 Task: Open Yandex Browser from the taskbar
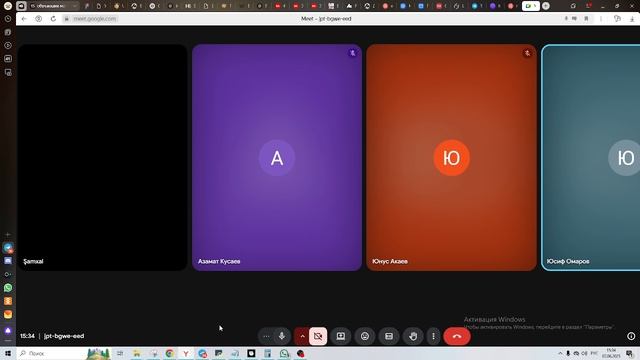point(186,353)
